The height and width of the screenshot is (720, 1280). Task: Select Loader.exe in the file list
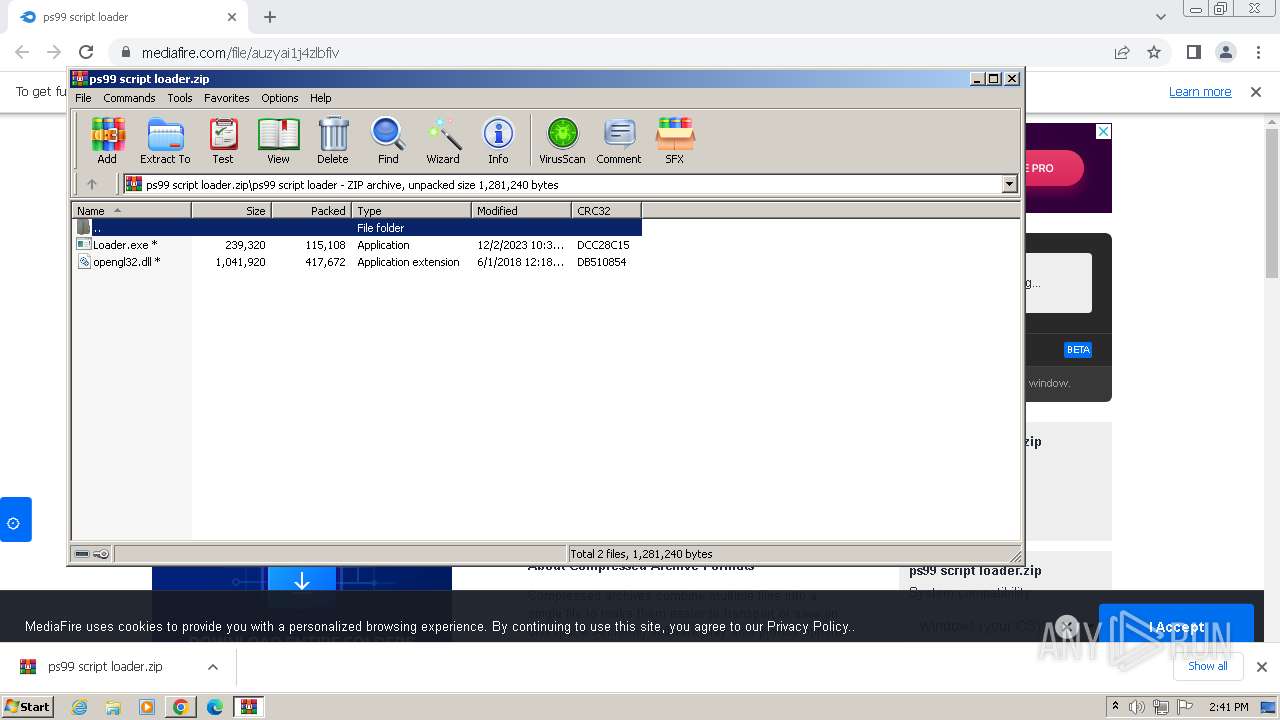pos(357,245)
